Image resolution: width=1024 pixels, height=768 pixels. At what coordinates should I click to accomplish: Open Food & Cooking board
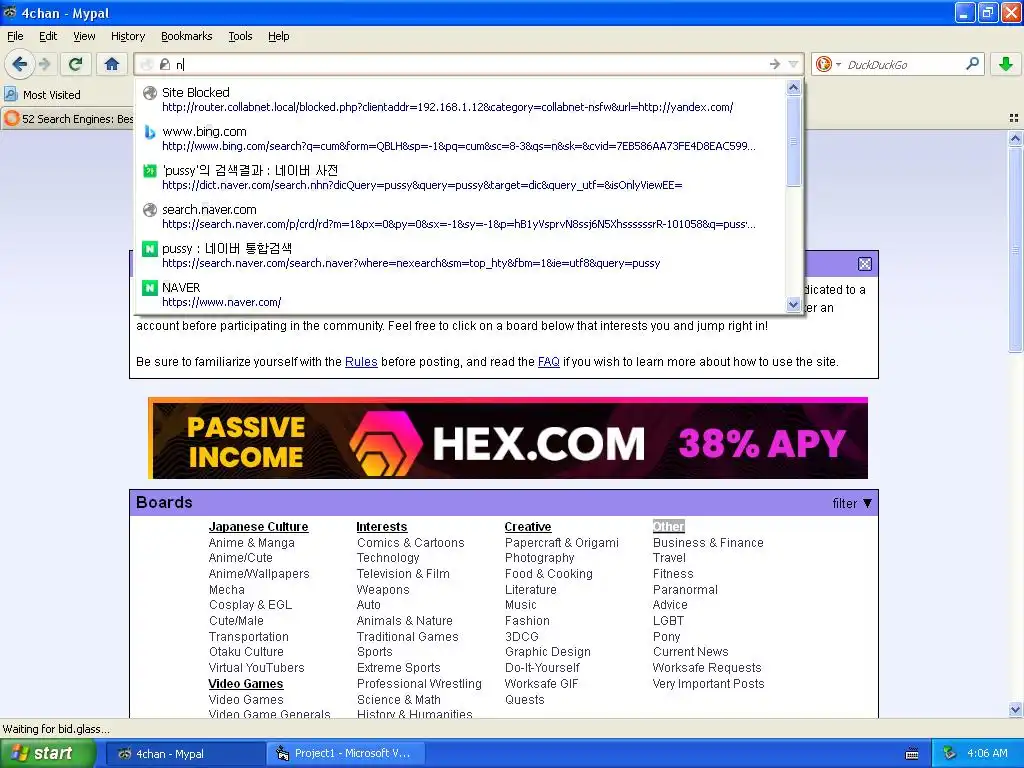[x=549, y=573]
